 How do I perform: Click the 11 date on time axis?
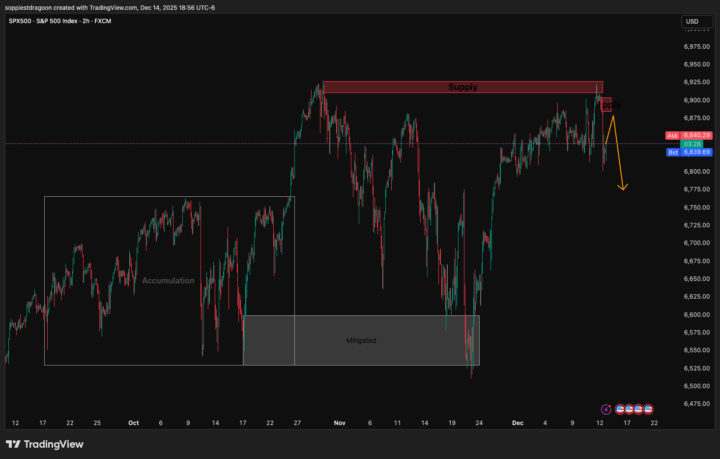(x=397, y=423)
